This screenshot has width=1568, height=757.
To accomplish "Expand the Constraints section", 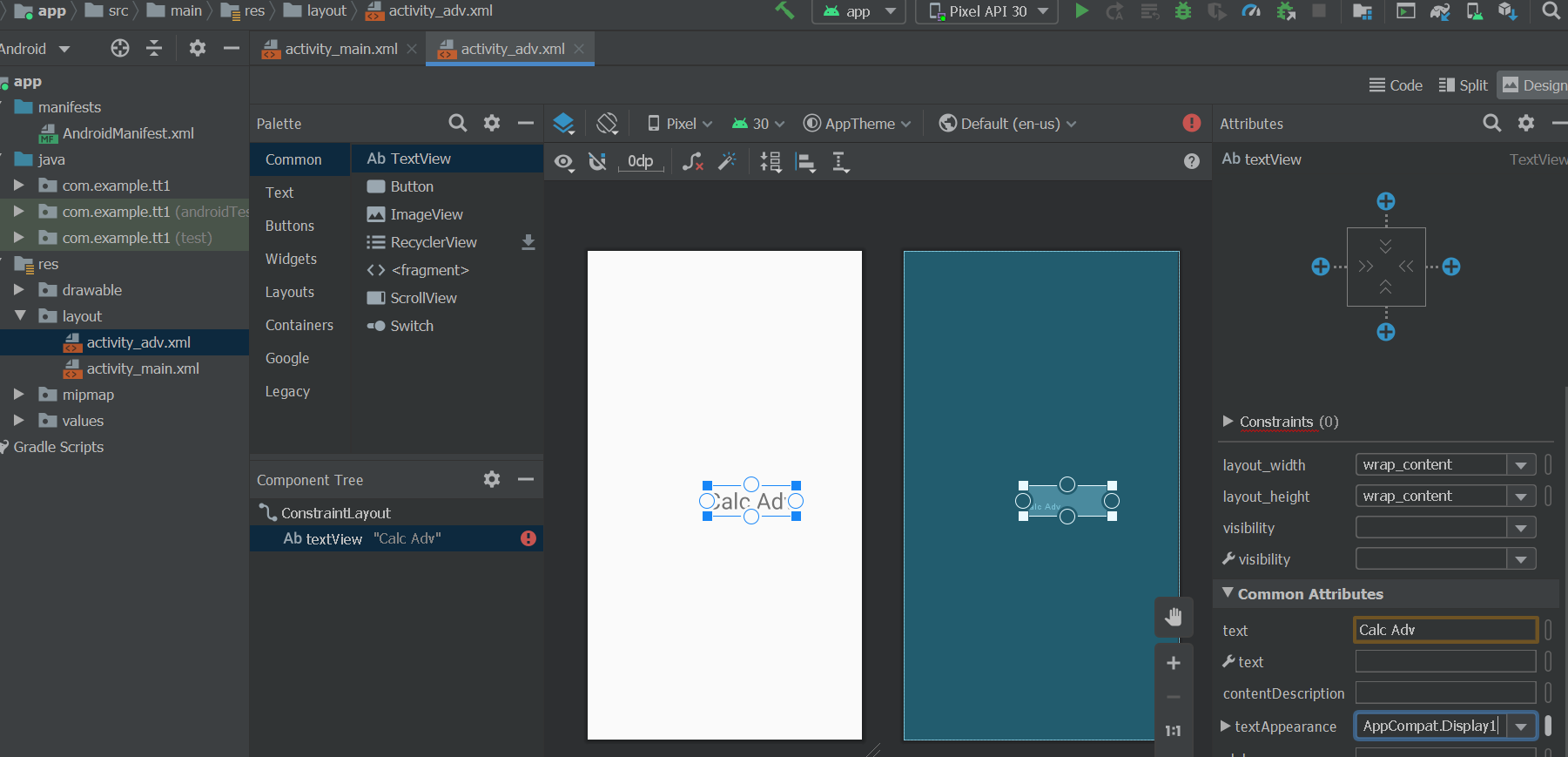I will [1228, 422].
